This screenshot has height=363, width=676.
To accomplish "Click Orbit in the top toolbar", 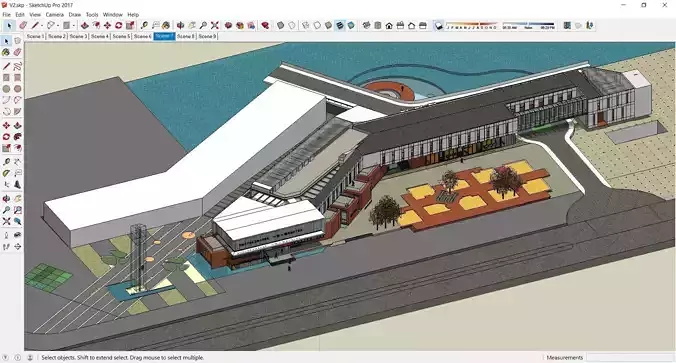I will [180, 25].
